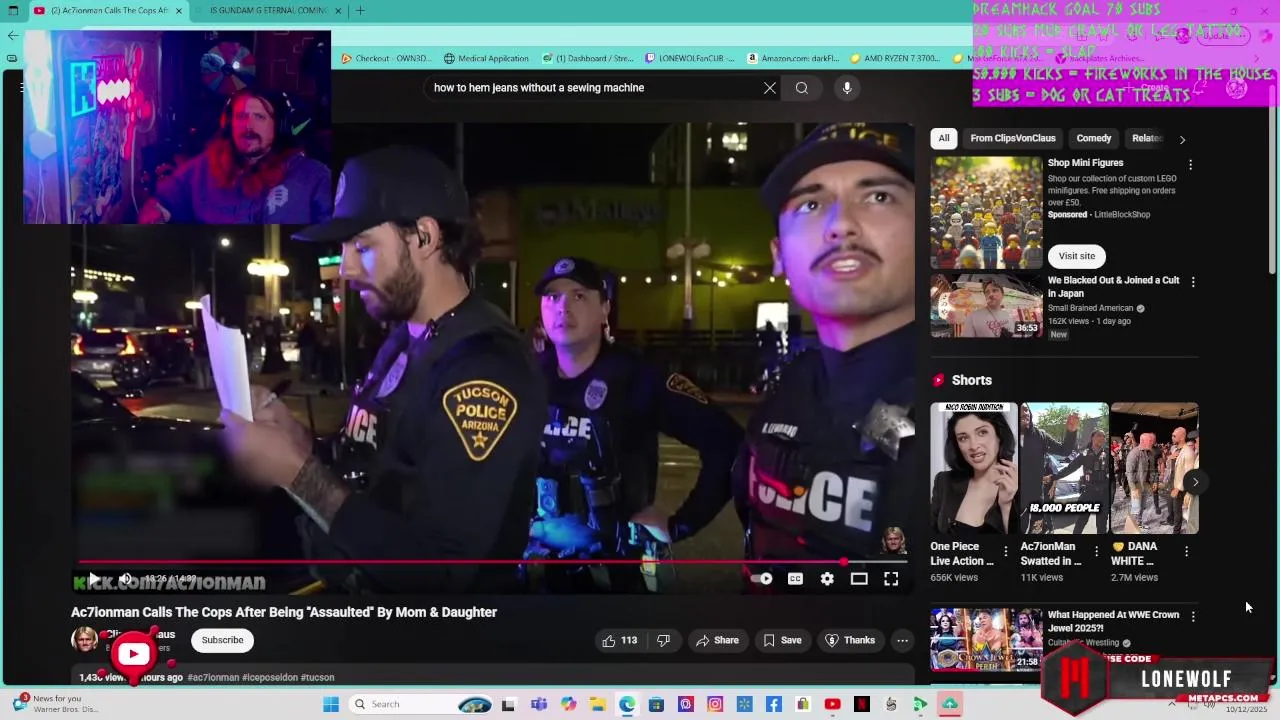Open the Shop Mini Figures LEGO thumbnail
1280x720 pixels.
click(987, 212)
